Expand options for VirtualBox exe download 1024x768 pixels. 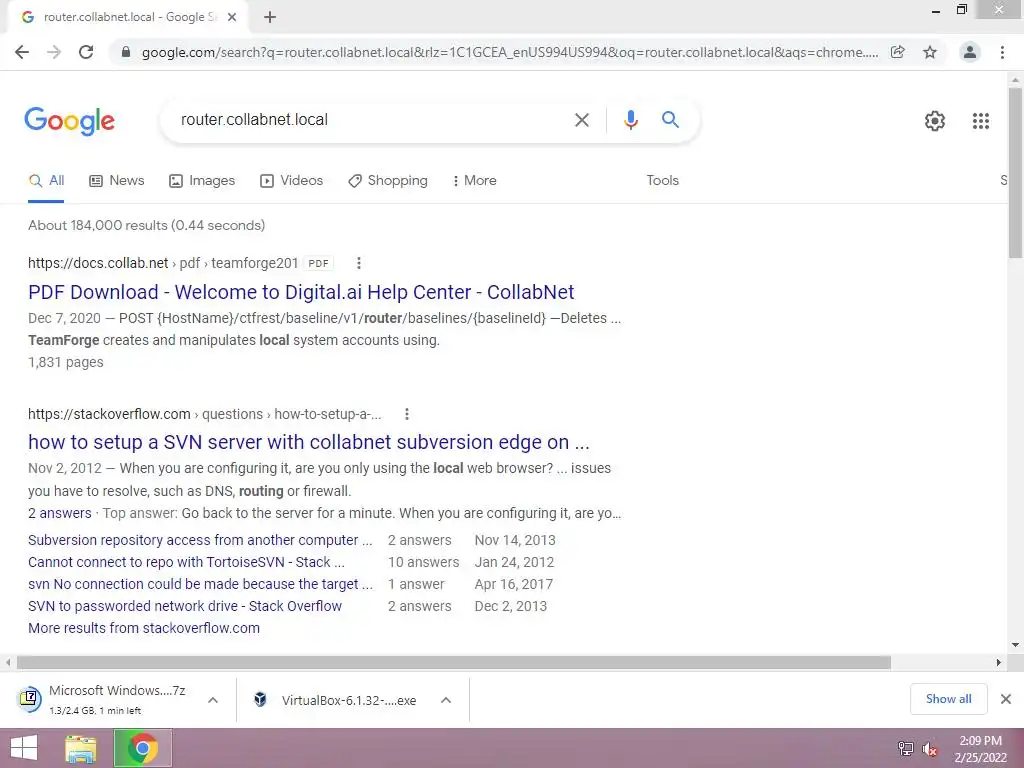click(446, 700)
